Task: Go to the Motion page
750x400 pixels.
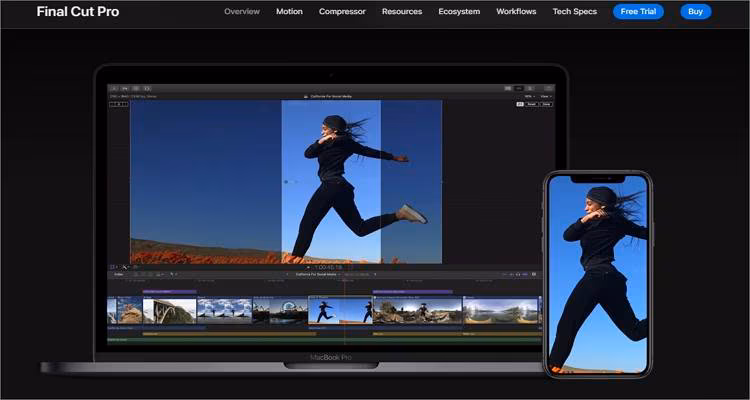Action: [289, 11]
